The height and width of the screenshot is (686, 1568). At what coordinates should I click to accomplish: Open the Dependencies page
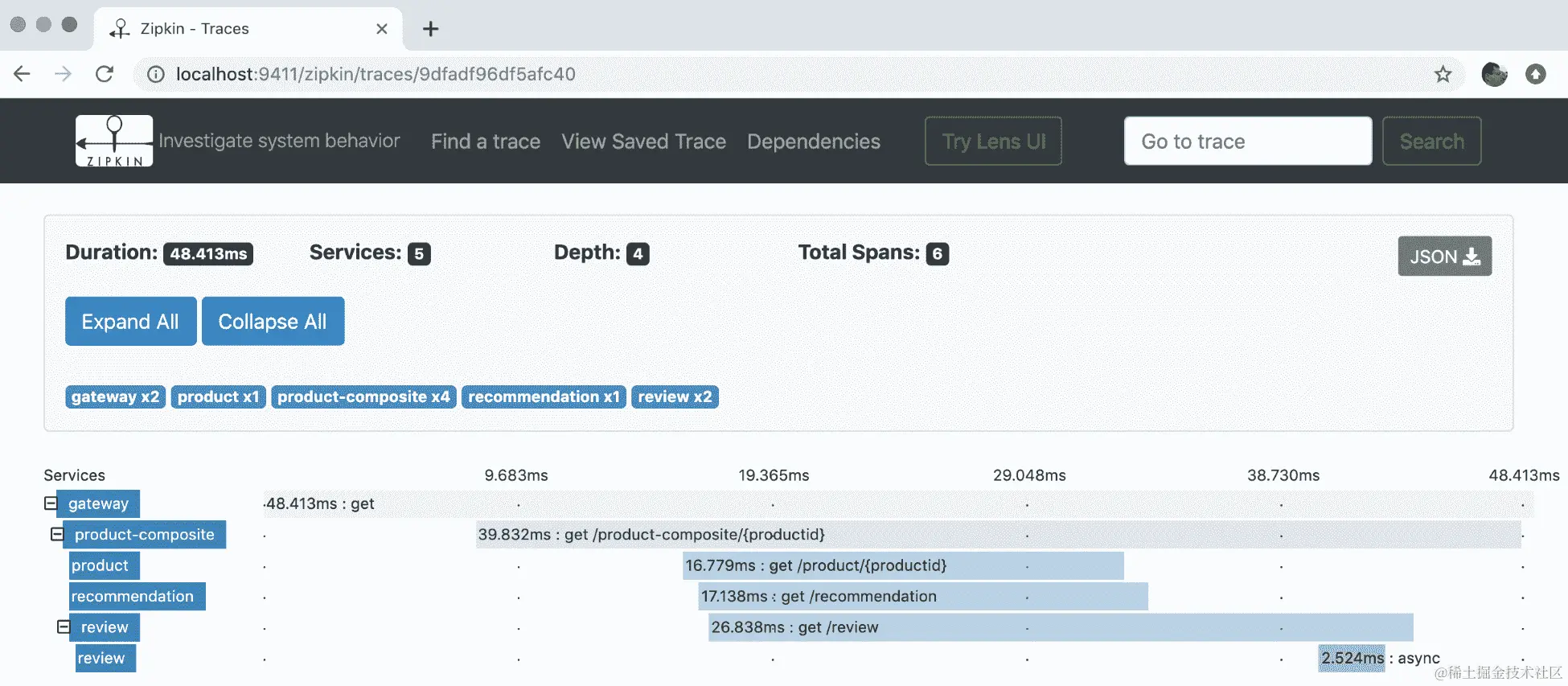point(814,142)
